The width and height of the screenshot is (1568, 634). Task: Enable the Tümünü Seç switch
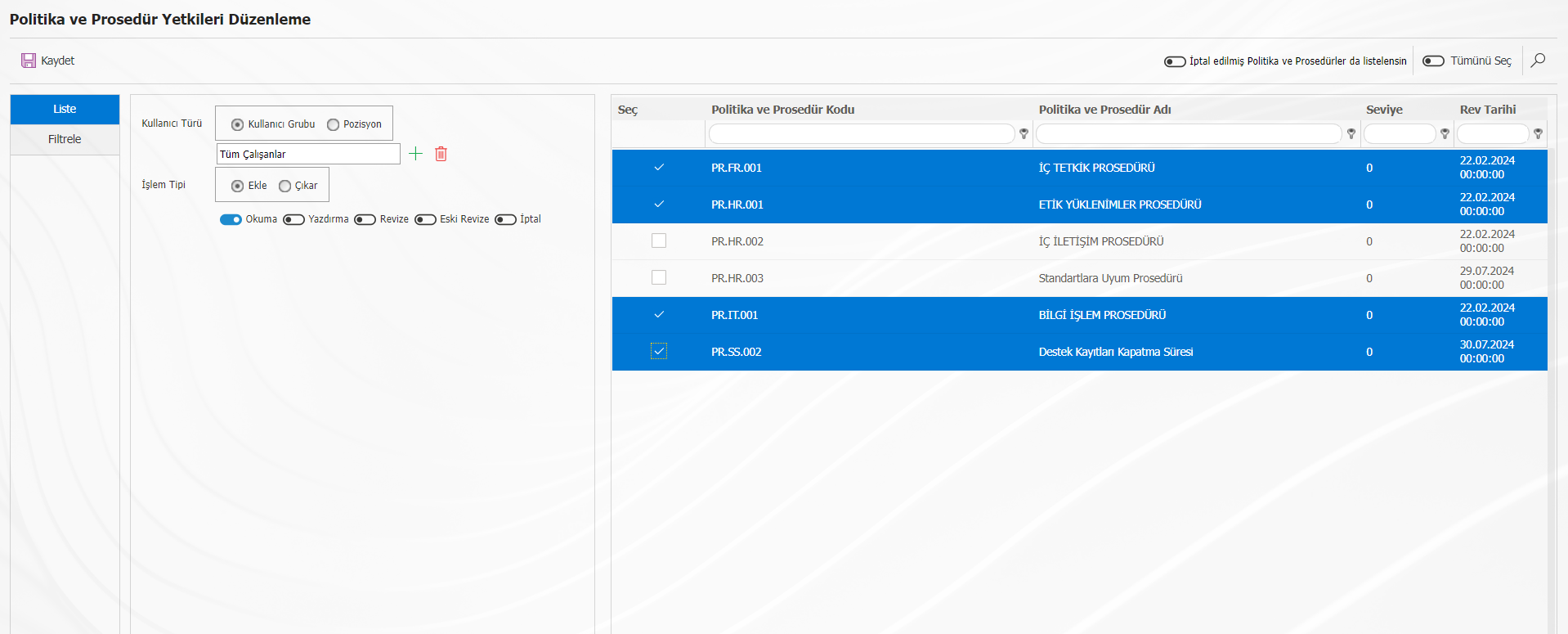[1433, 61]
